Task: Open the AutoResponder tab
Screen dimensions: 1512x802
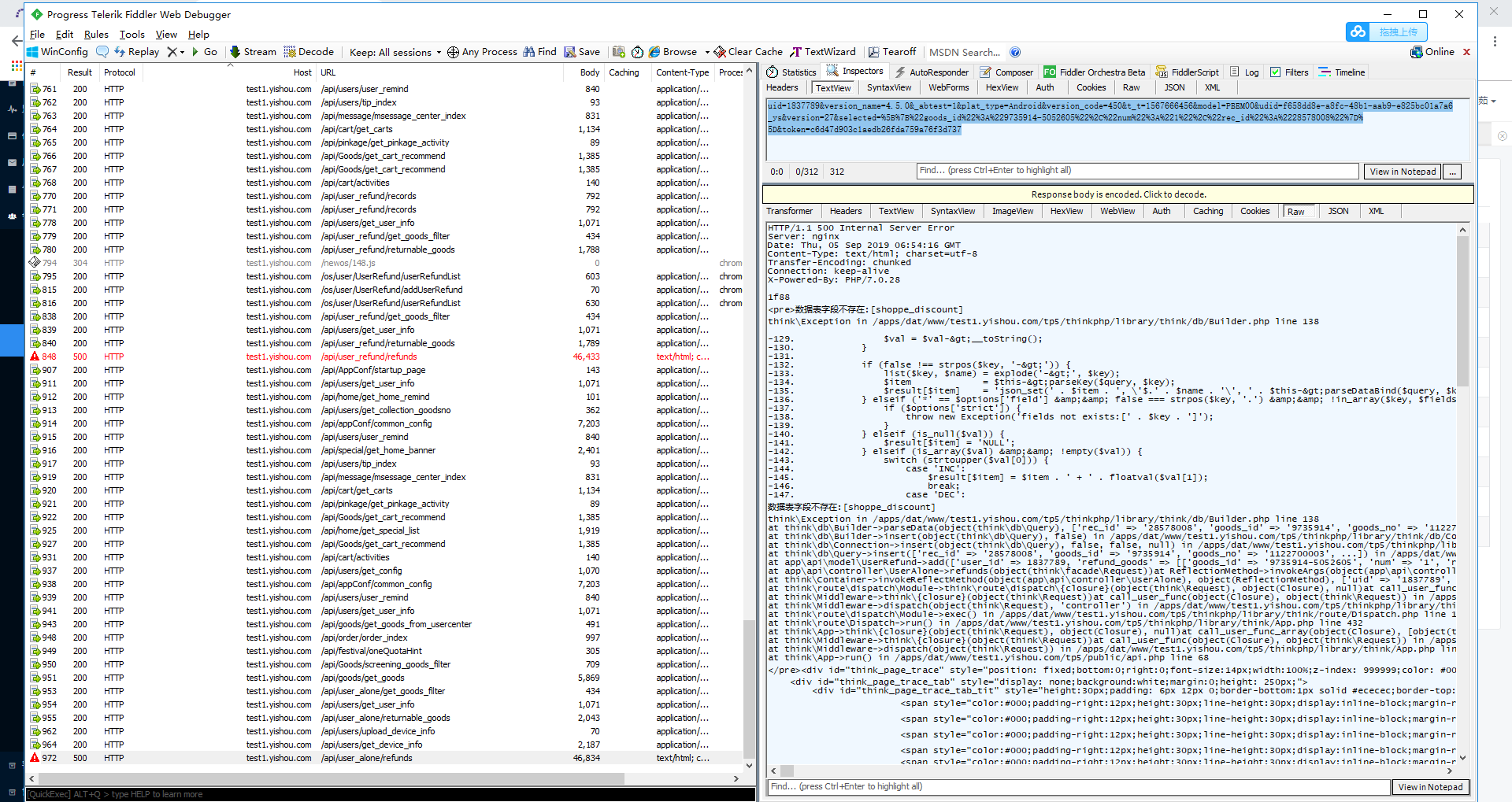Action: click(932, 72)
